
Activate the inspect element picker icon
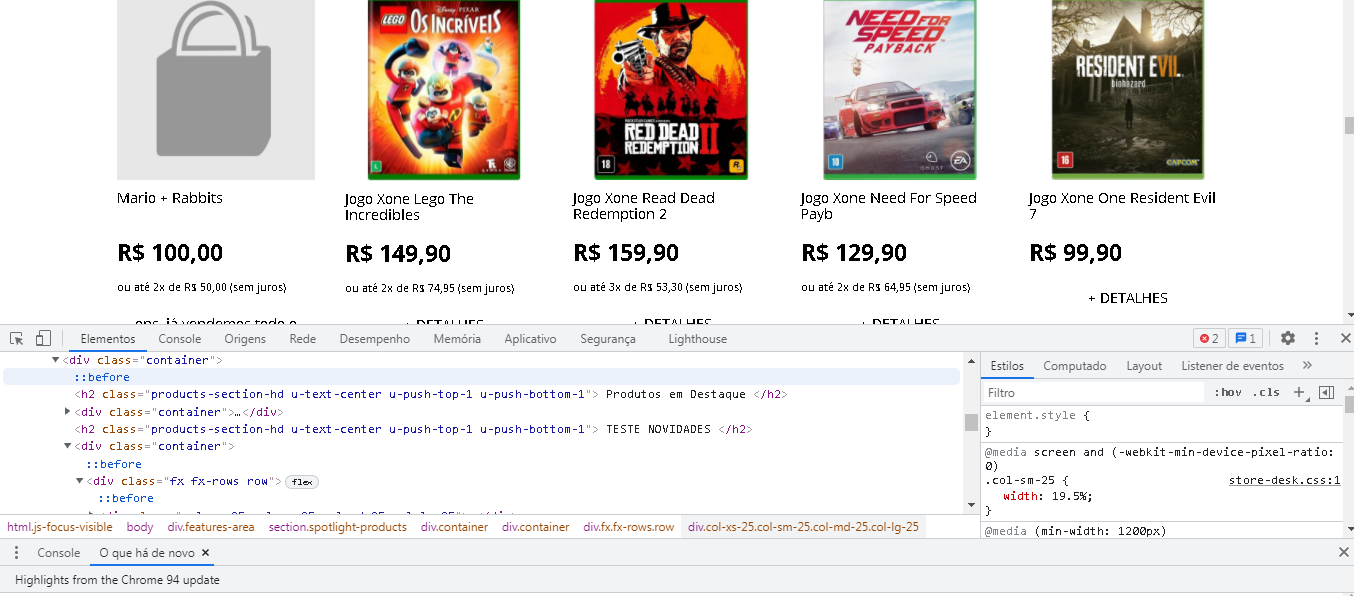click(x=17, y=339)
